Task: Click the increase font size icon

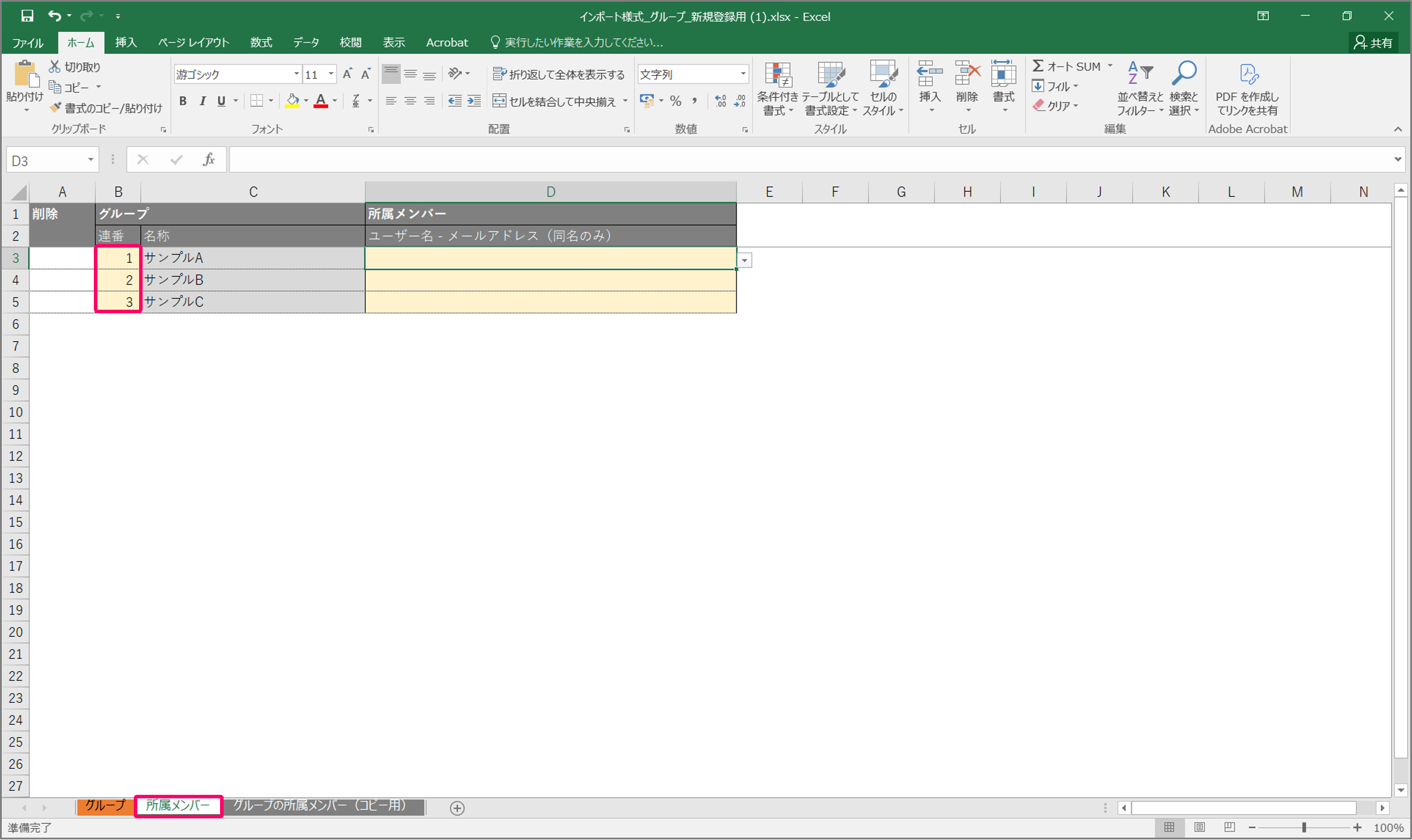Action: coord(347,74)
